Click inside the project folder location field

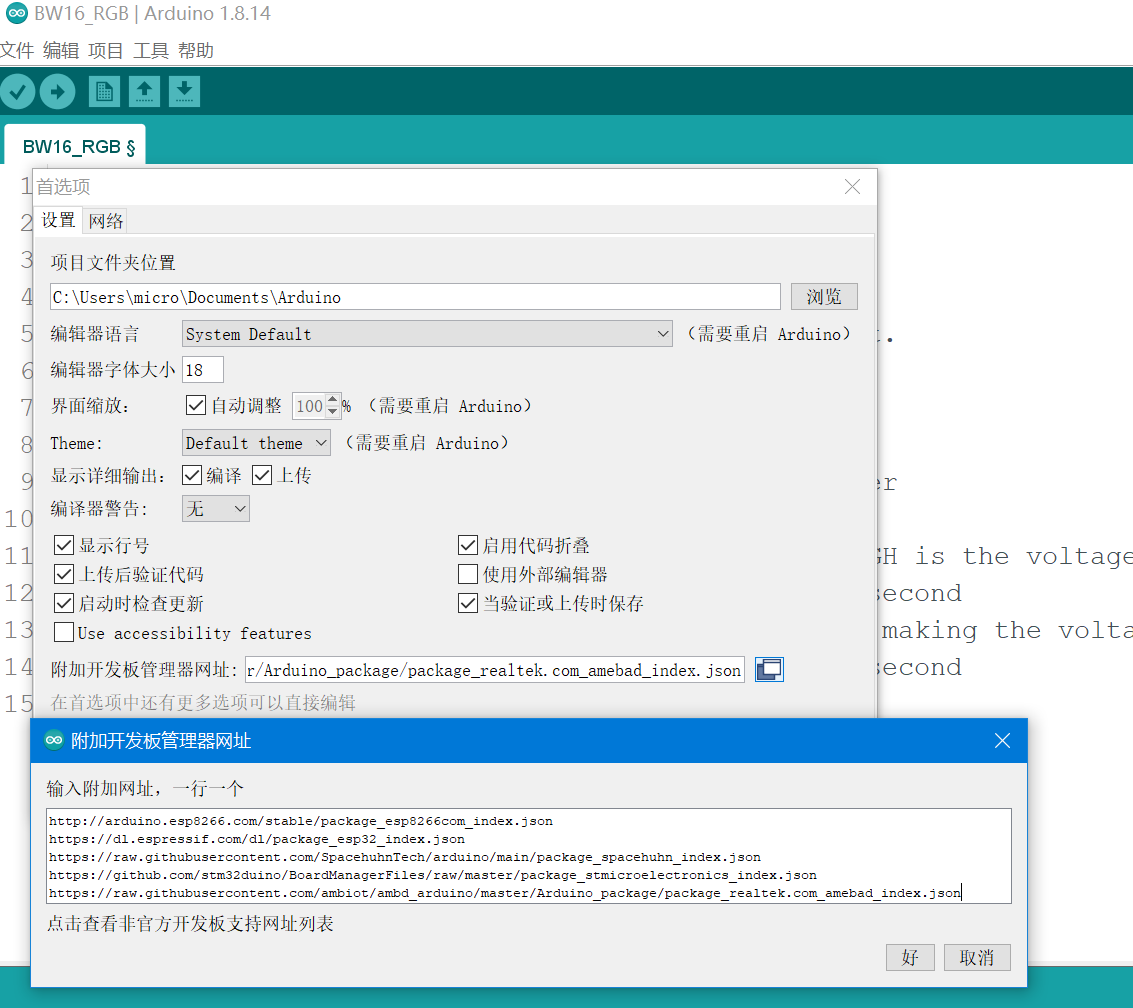[414, 296]
